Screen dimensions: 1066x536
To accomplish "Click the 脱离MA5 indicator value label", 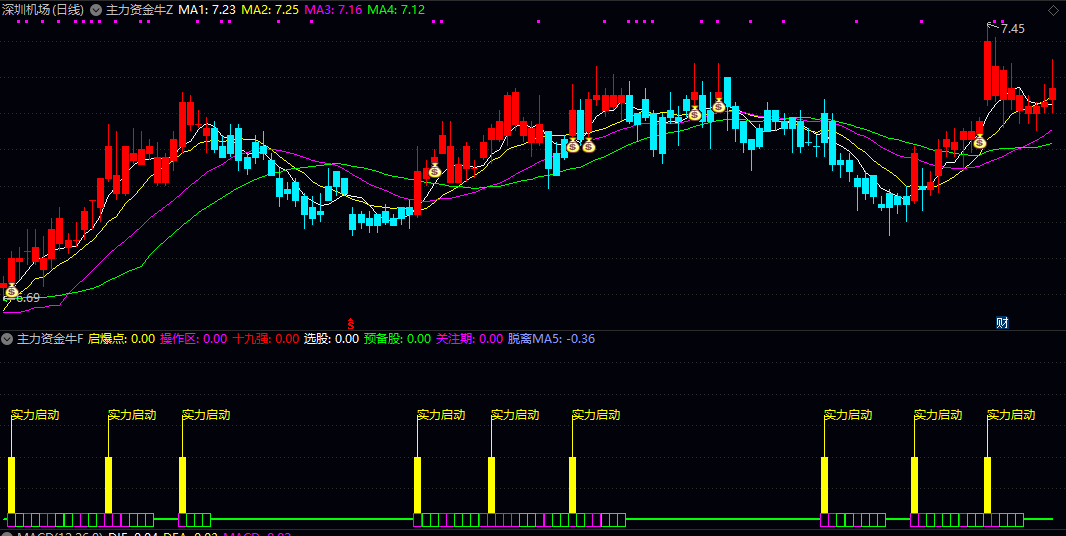I will 551,339.
